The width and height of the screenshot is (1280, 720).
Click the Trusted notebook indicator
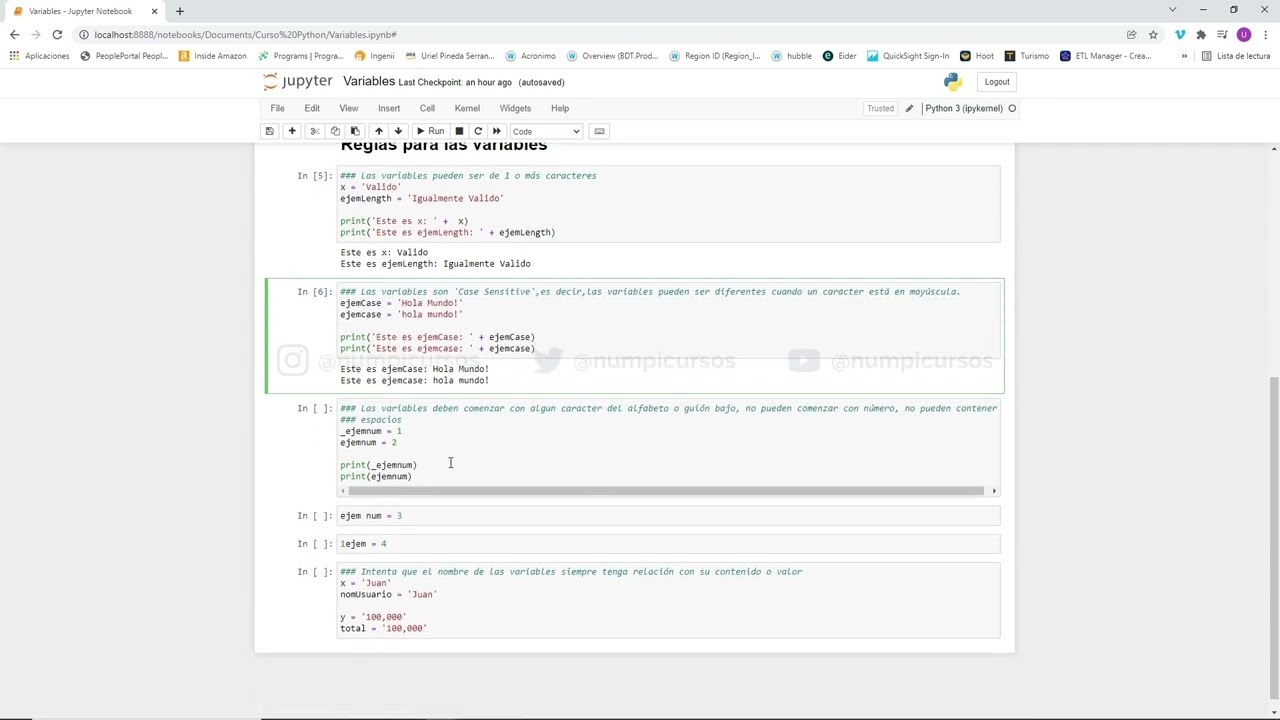pos(880,108)
